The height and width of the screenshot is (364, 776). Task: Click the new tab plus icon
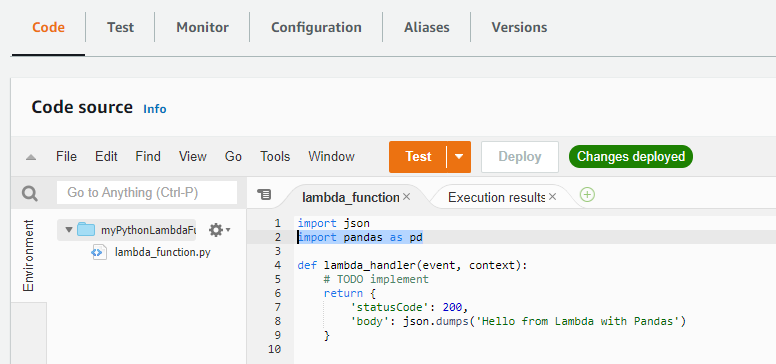tap(587, 195)
